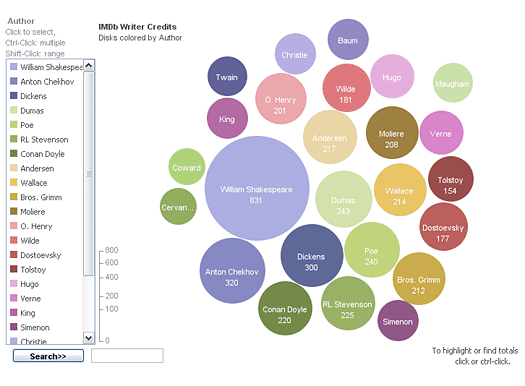Click the author list scrollbar thumb
The height and width of the screenshot is (386, 525).
89,174
